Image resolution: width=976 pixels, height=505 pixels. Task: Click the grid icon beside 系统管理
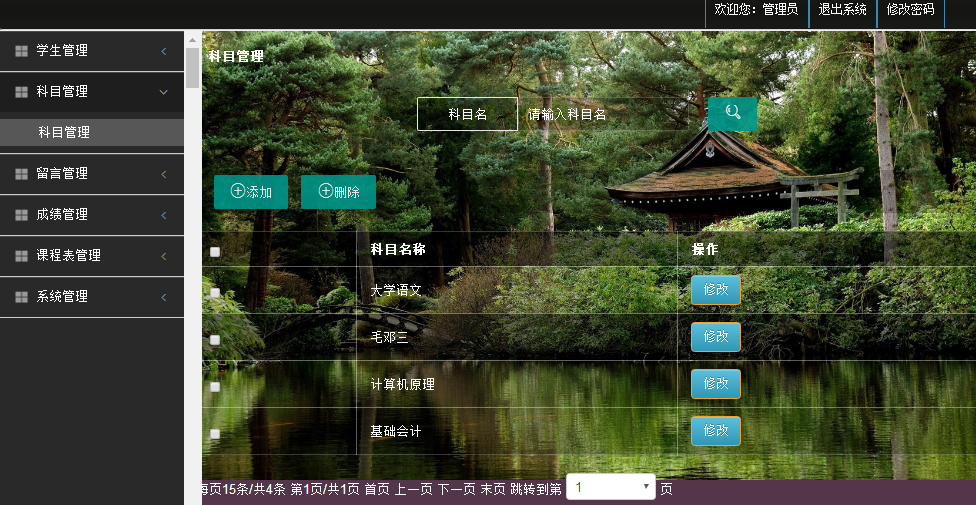(x=21, y=297)
